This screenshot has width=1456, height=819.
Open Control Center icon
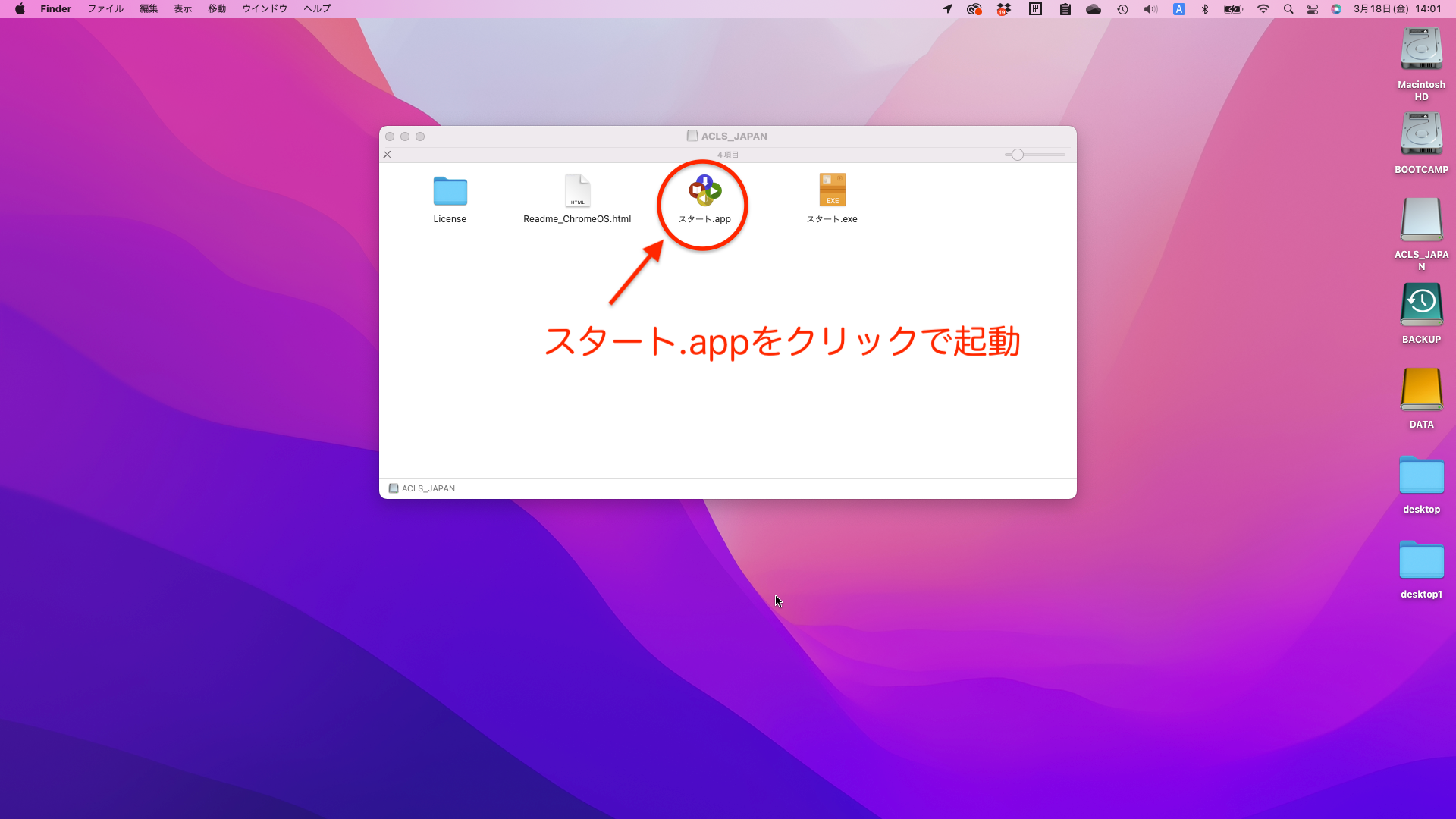point(1313,9)
